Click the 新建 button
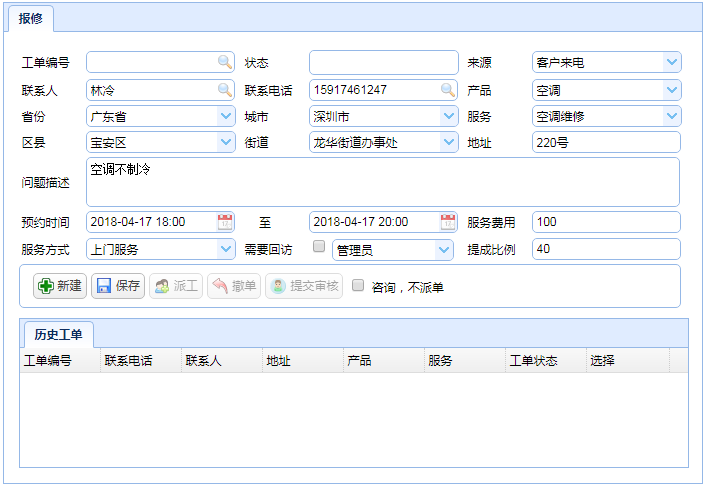706x488 pixels. [x=60, y=286]
